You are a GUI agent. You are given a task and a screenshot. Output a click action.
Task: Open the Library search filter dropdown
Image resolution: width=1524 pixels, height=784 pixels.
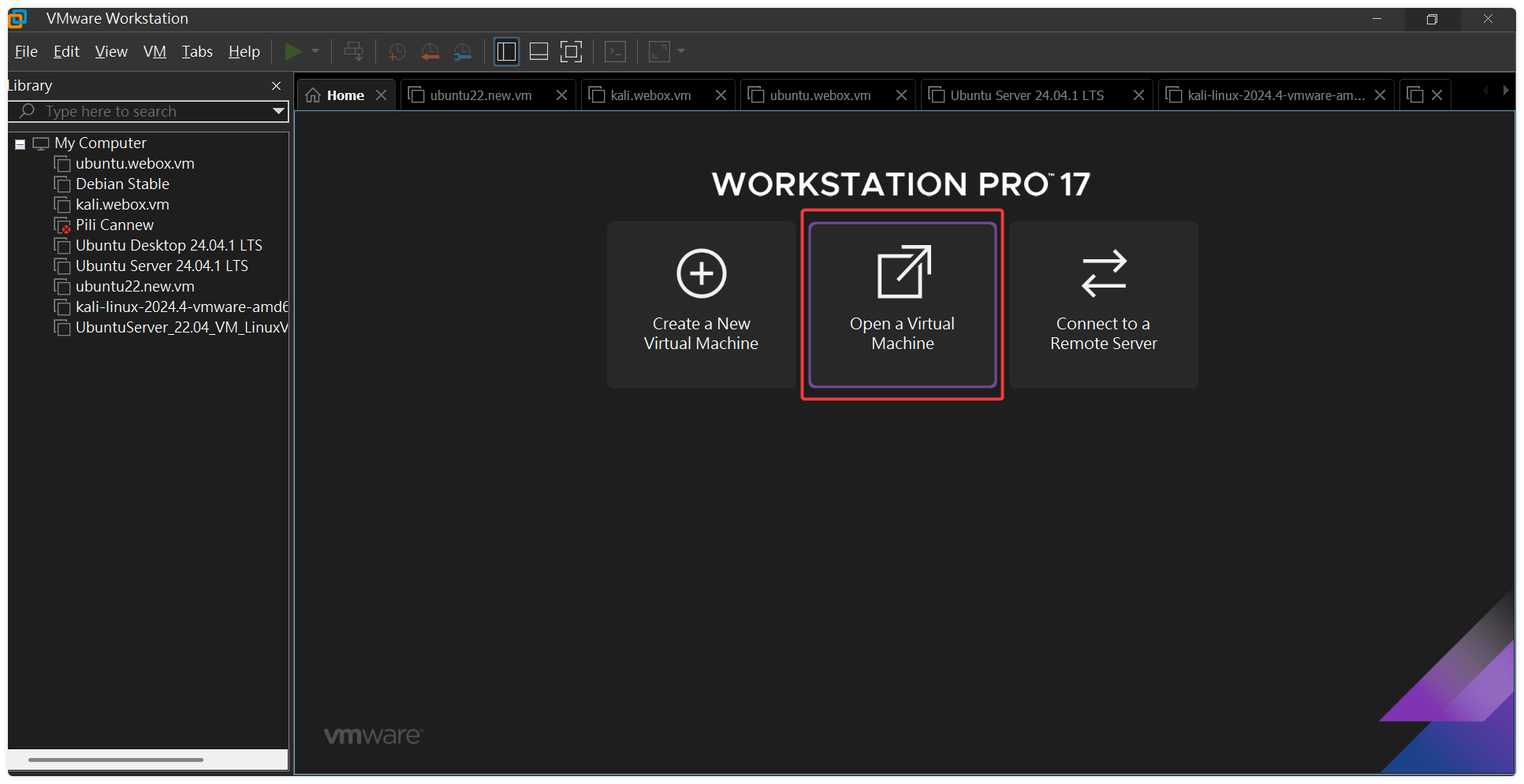pyautogui.click(x=278, y=112)
